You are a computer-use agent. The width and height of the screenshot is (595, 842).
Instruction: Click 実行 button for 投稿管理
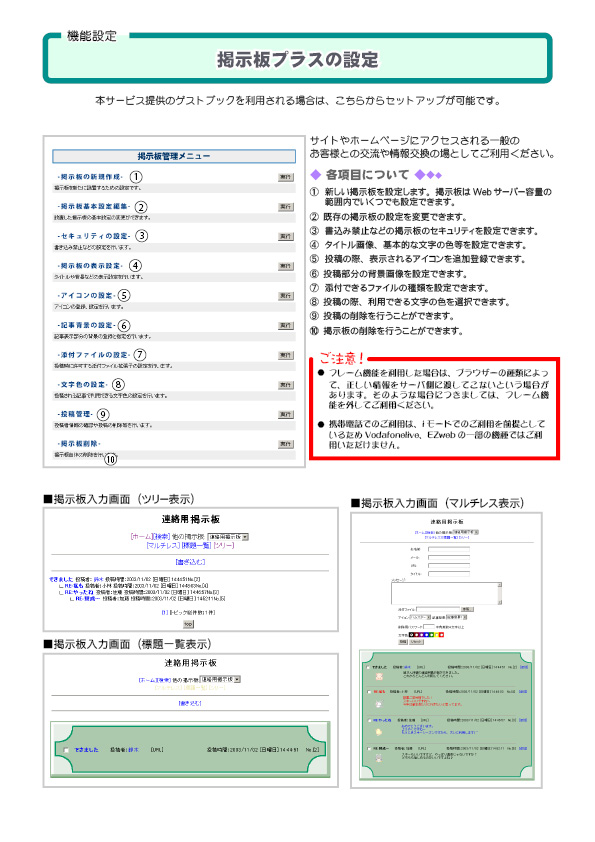[286, 415]
